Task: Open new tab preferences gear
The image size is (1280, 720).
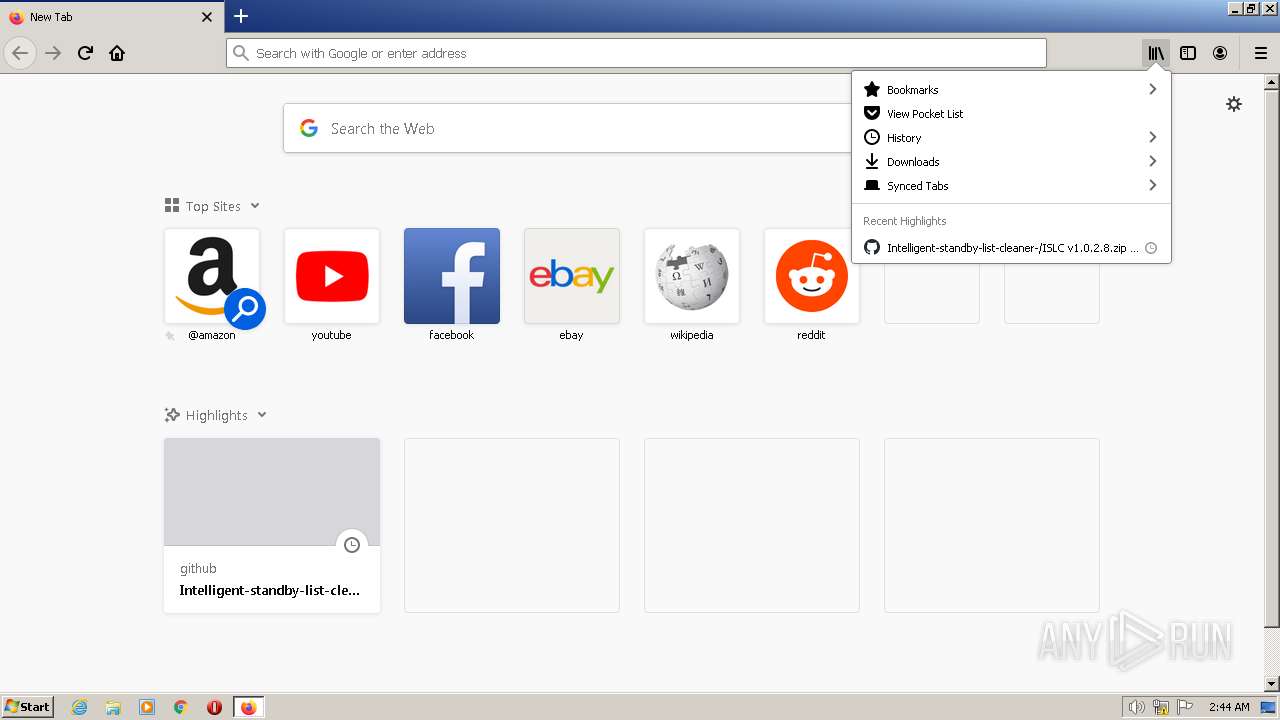Action: click(x=1234, y=104)
